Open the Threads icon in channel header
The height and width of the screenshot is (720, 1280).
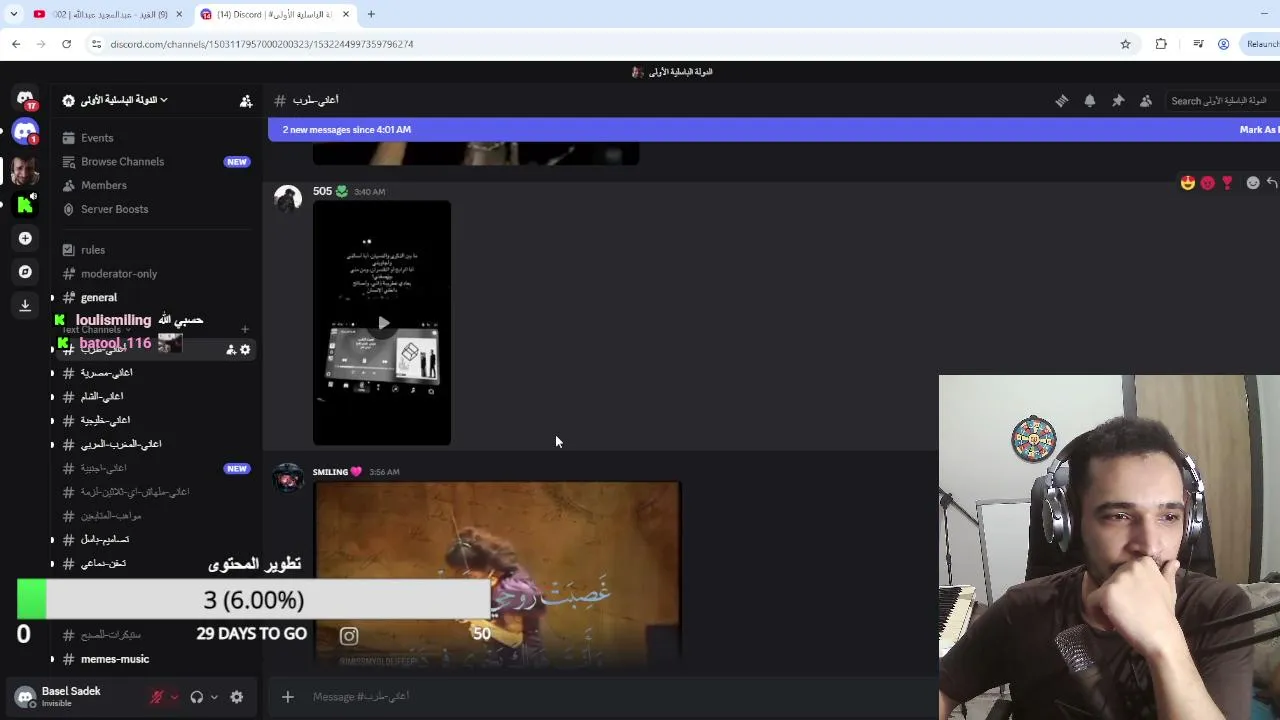click(1062, 101)
